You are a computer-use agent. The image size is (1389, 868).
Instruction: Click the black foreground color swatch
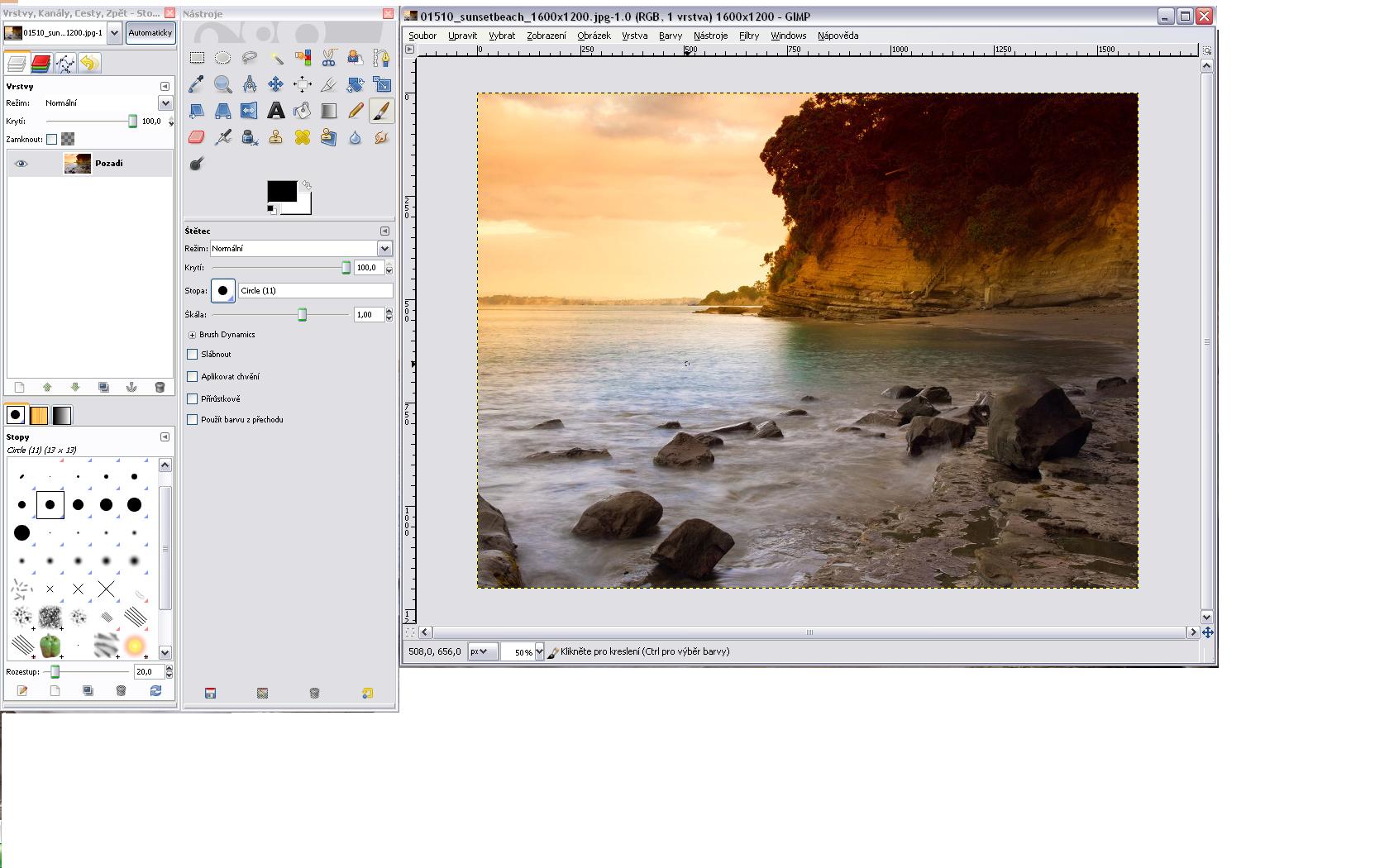point(280,191)
